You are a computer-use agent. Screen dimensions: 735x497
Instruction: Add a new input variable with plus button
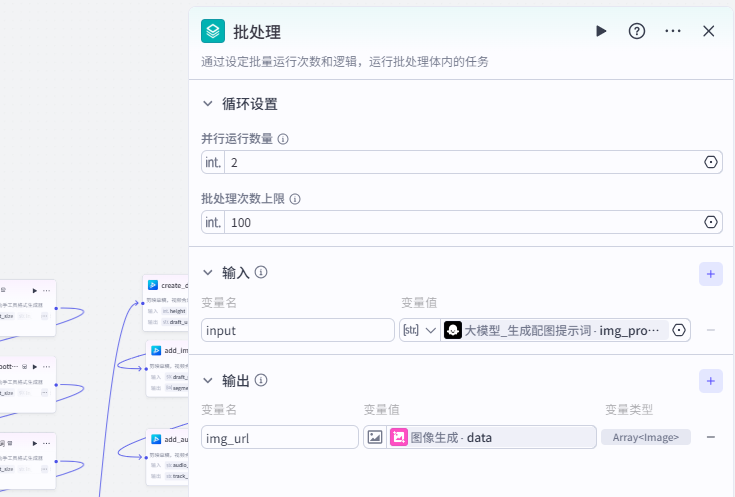click(711, 273)
